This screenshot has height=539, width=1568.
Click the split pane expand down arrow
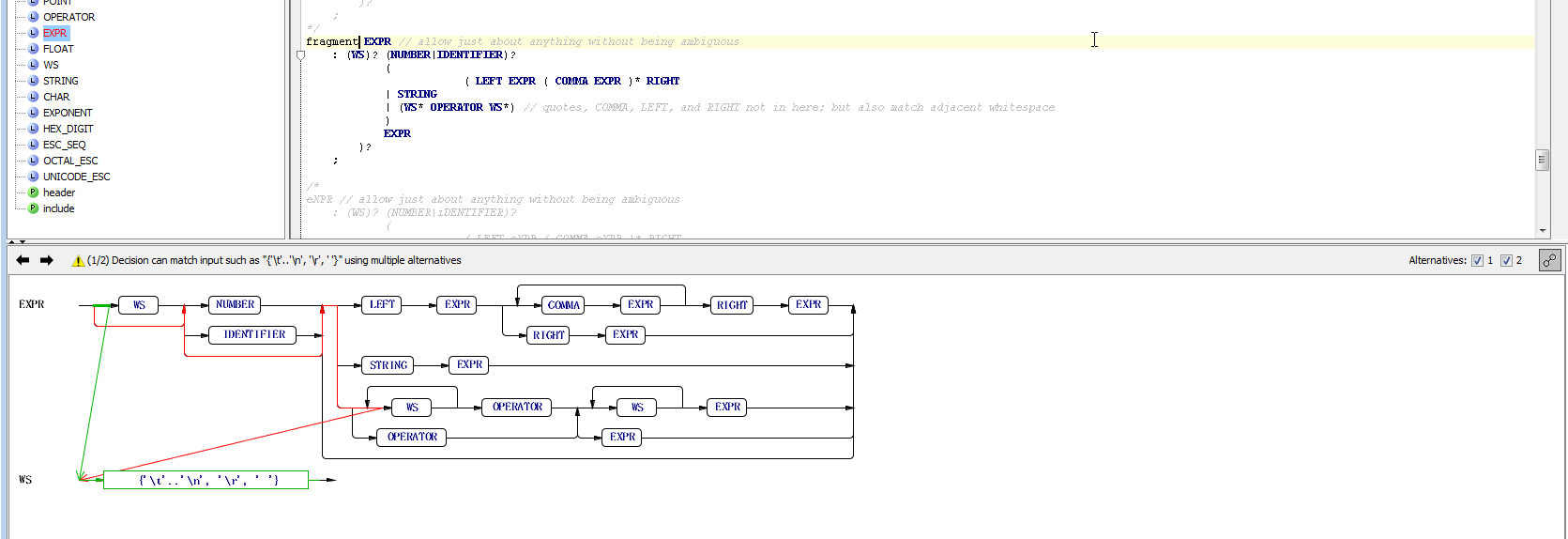23,242
